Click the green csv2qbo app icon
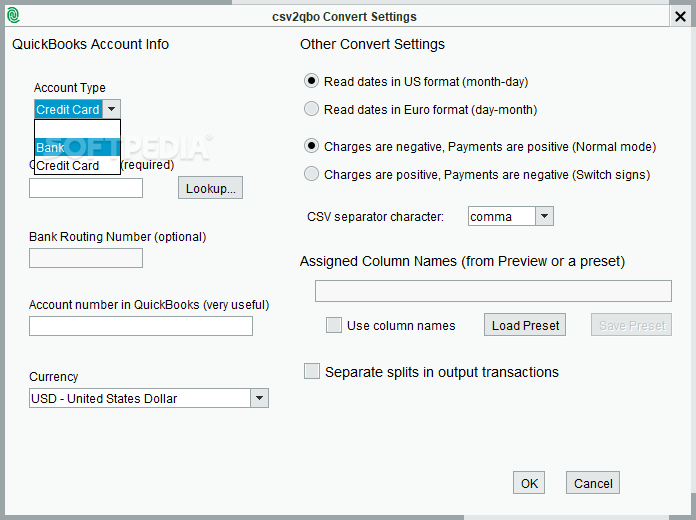The image size is (696, 520). click(14, 16)
